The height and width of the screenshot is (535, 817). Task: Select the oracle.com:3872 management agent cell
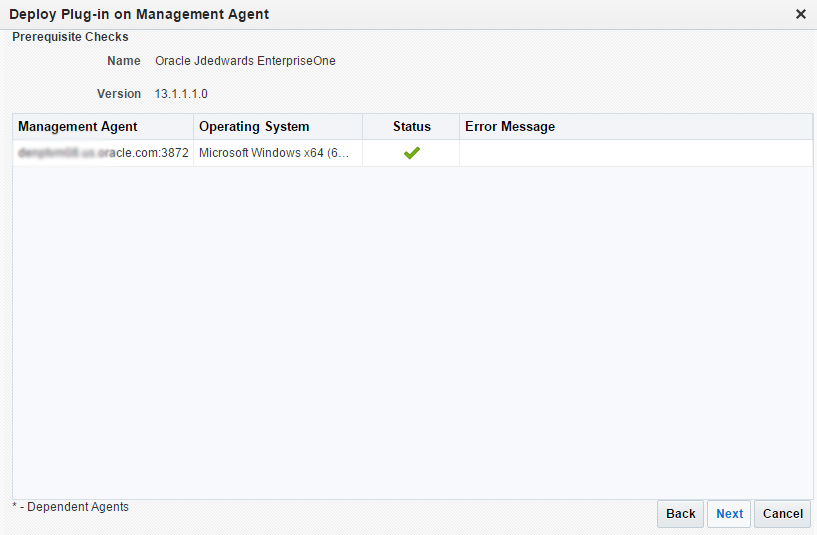[x=103, y=153]
